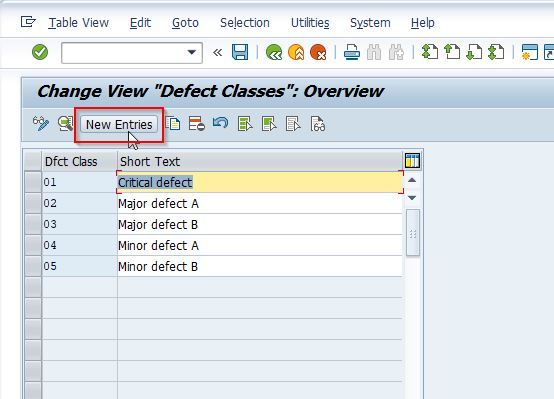The width and height of the screenshot is (554, 399).
Task: Click table scrollbar up arrow
Action: (x=412, y=180)
